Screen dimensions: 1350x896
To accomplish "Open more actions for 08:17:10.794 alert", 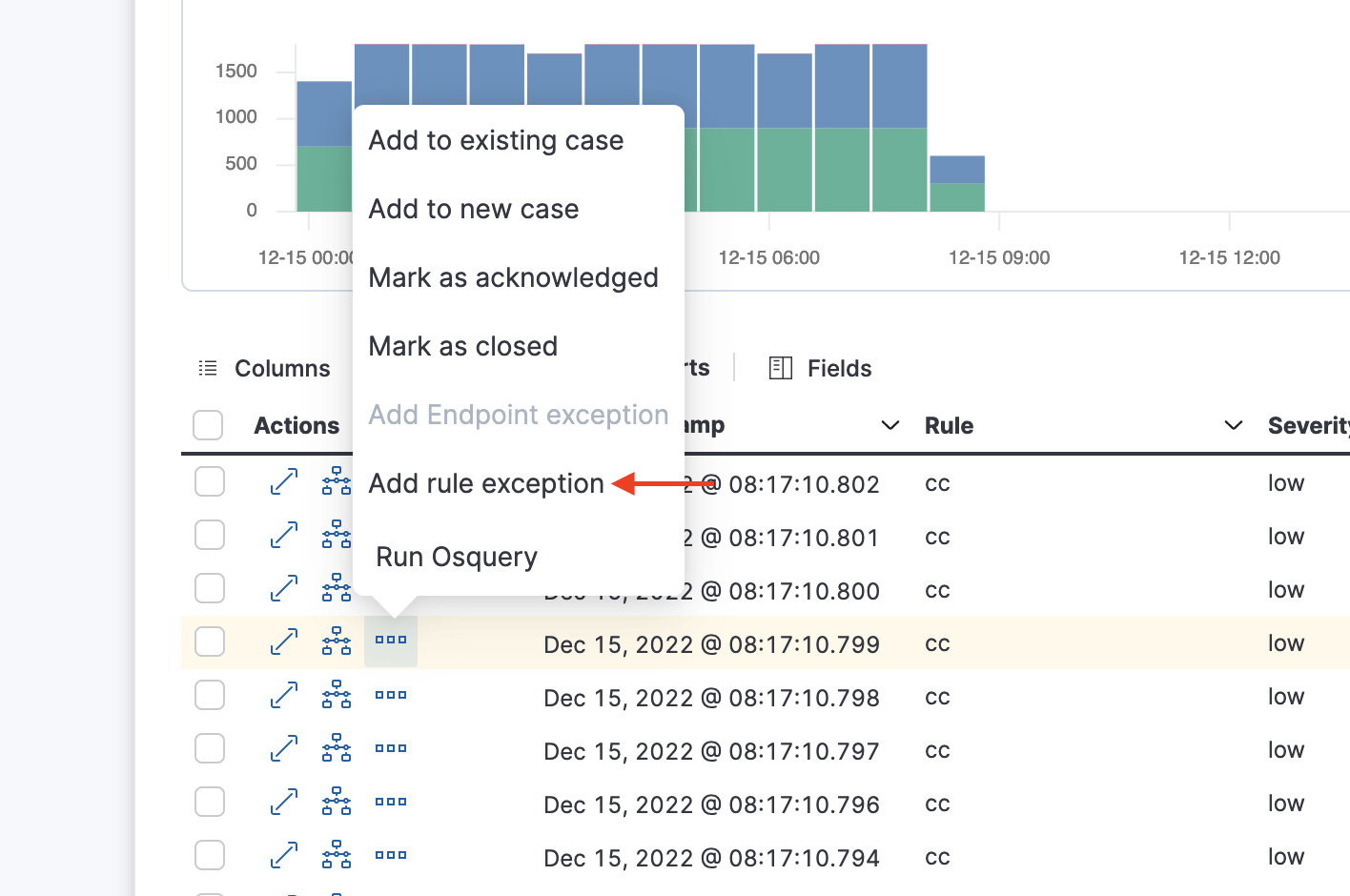I will coord(391,856).
